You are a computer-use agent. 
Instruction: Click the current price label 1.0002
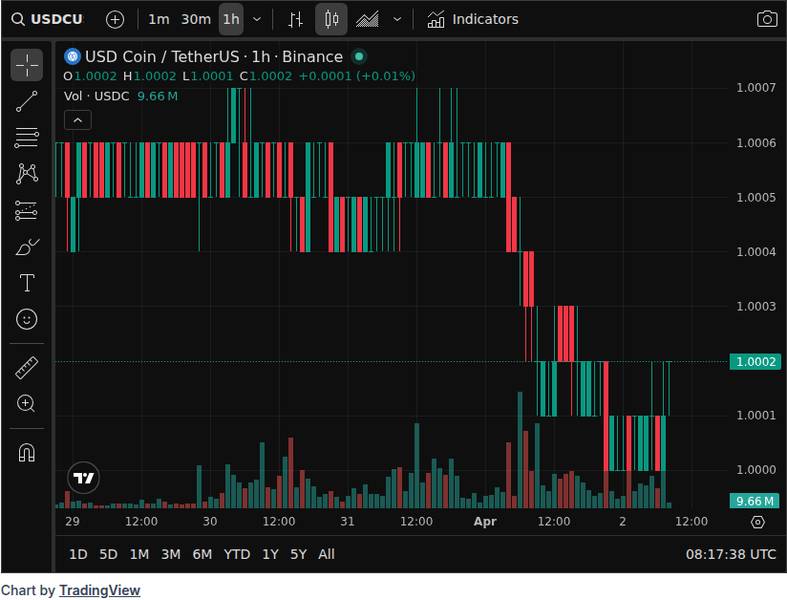[x=755, y=362]
